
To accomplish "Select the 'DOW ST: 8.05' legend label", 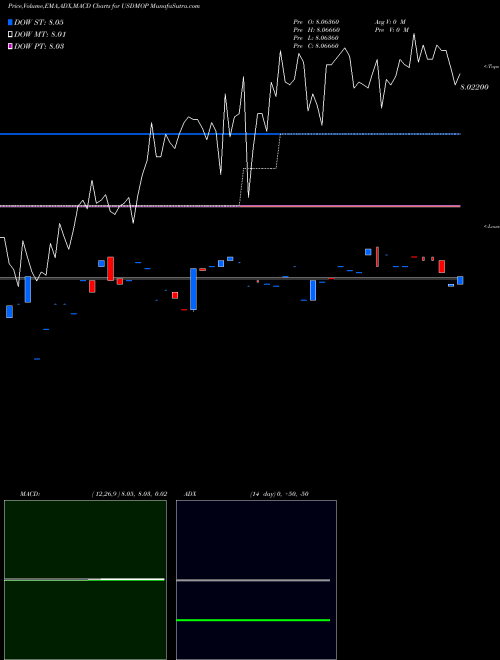I will click(39, 22).
